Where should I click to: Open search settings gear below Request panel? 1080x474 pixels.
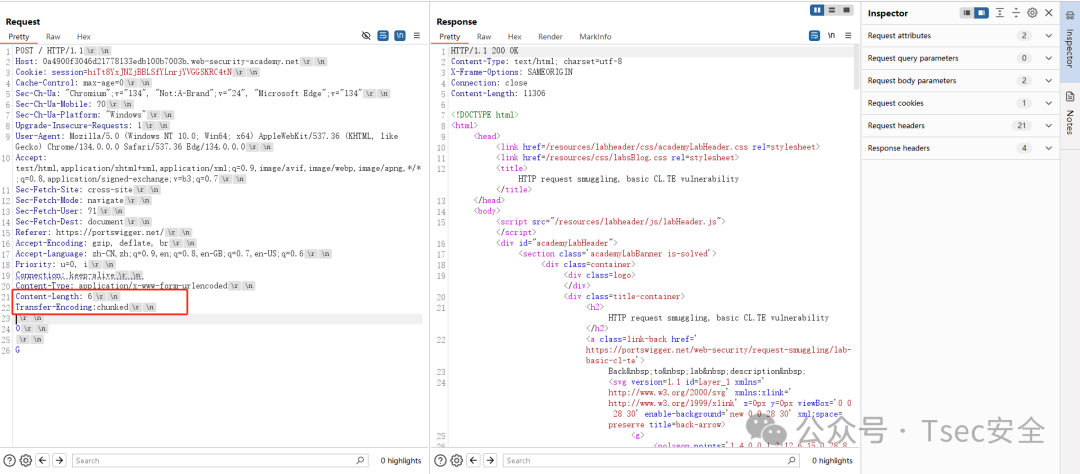26,460
